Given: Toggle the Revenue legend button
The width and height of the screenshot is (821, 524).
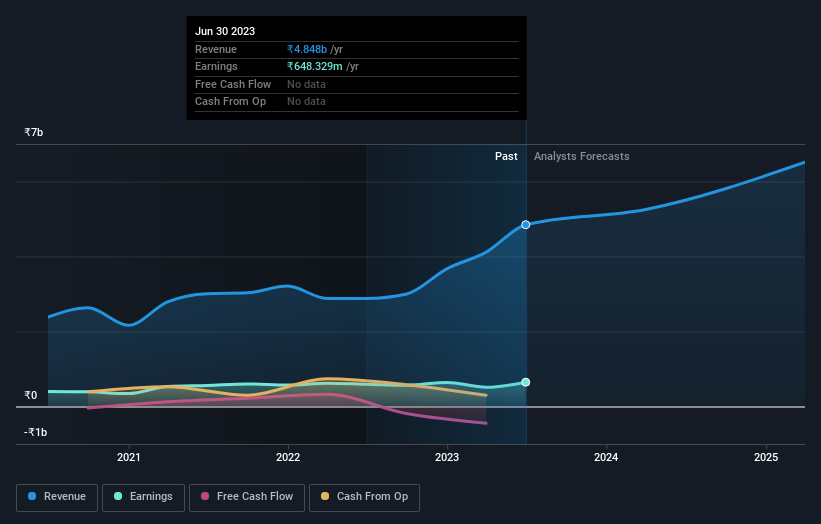Looking at the screenshot, I should (x=57, y=497).
